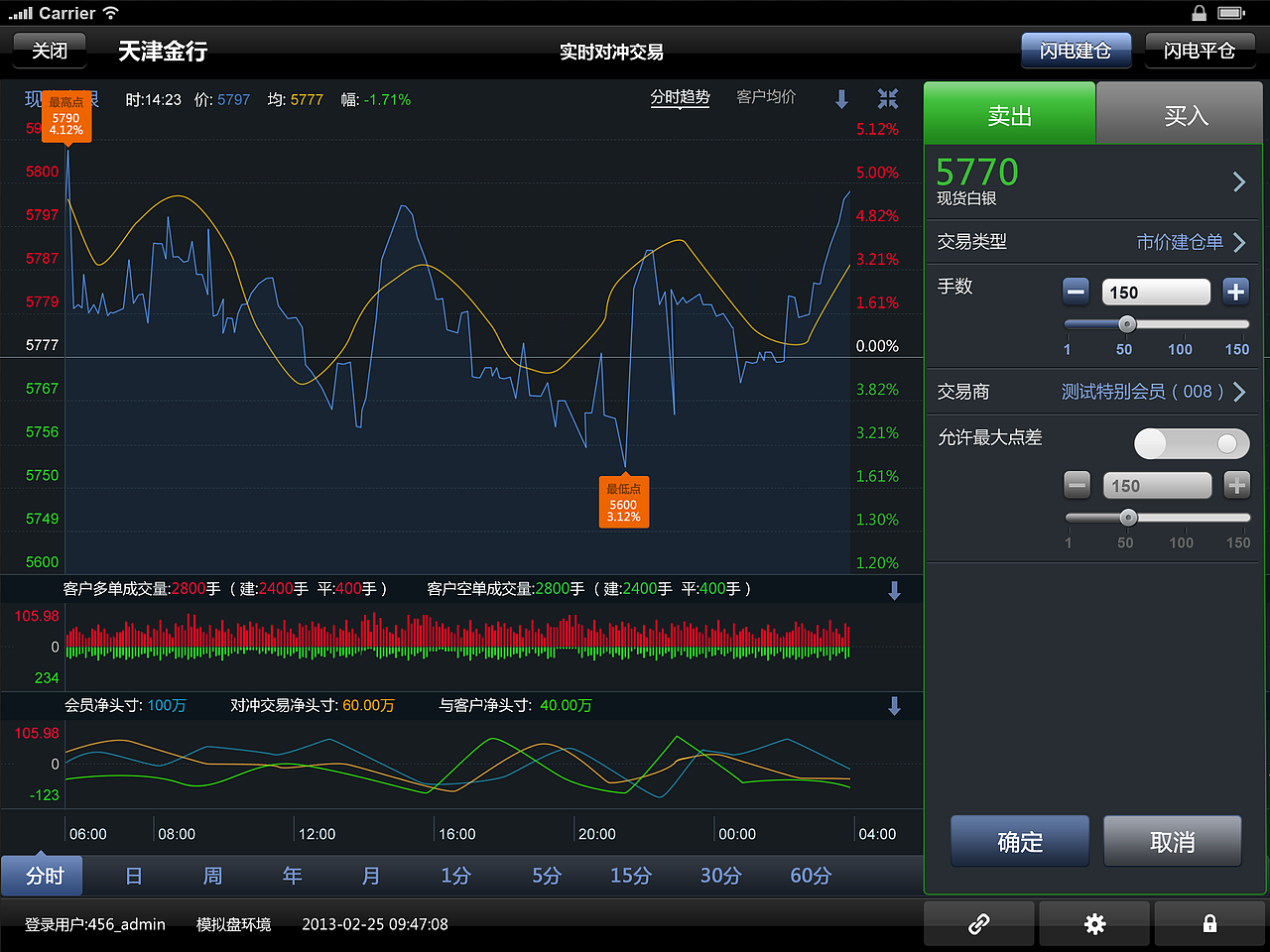Click the 闪电建仓 button

pyautogui.click(x=1077, y=51)
